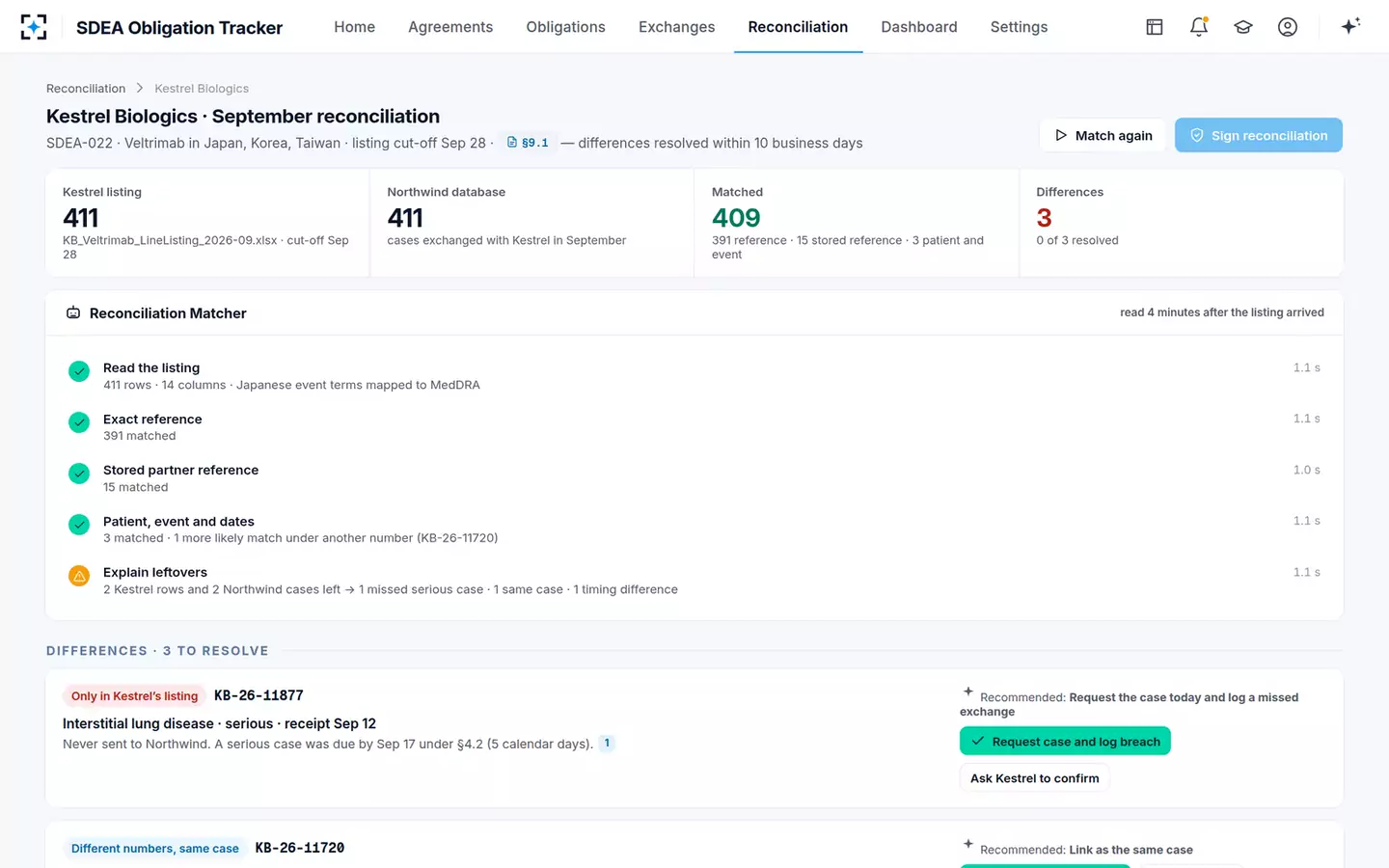
Task: Open the sparkle assistant icon in header
Action: coord(1350,26)
